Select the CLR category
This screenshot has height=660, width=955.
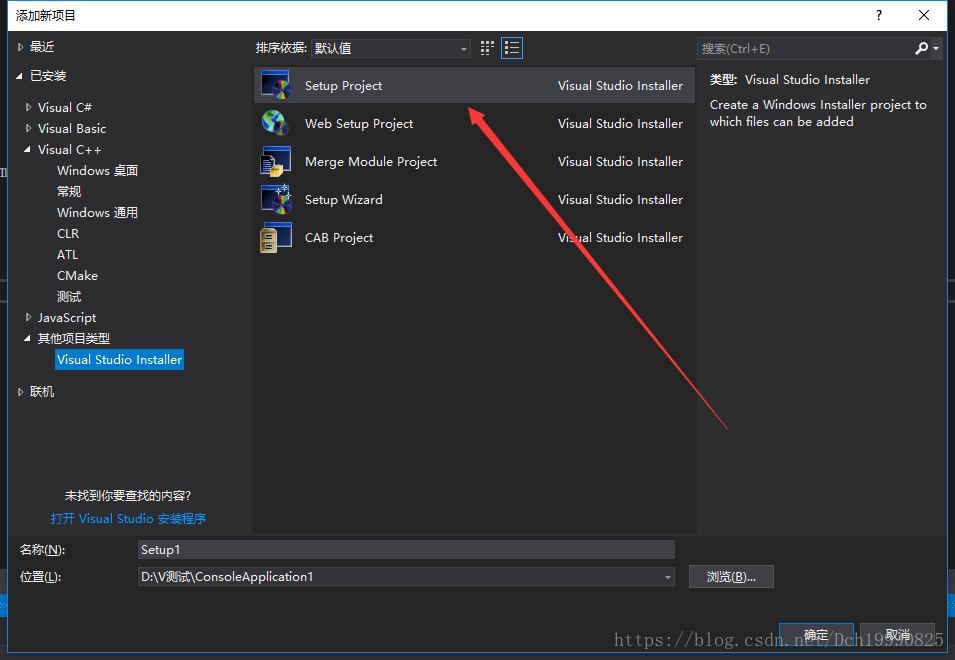(x=68, y=234)
